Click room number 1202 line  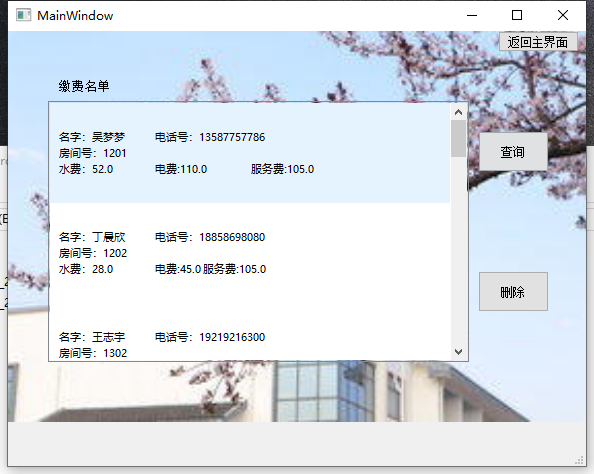93,253
